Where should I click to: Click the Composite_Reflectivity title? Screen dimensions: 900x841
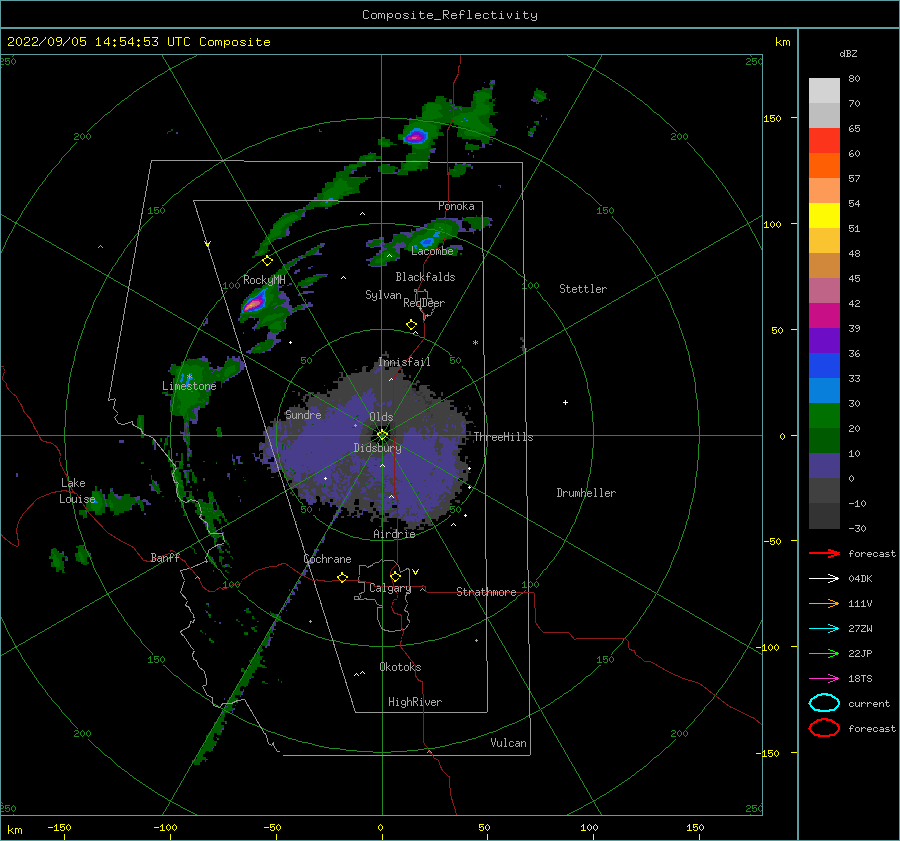450,15
